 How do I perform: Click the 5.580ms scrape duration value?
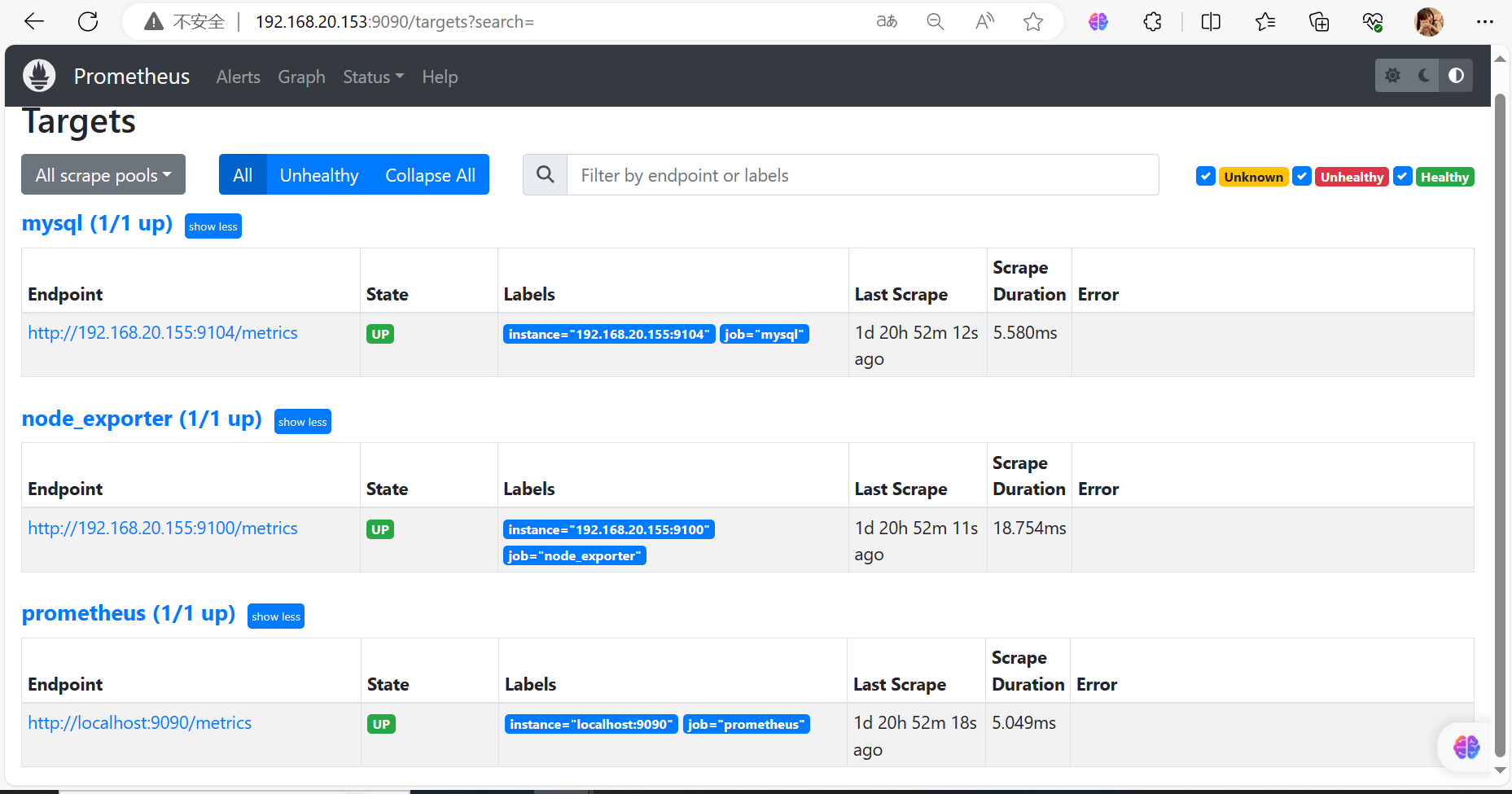pos(1025,332)
